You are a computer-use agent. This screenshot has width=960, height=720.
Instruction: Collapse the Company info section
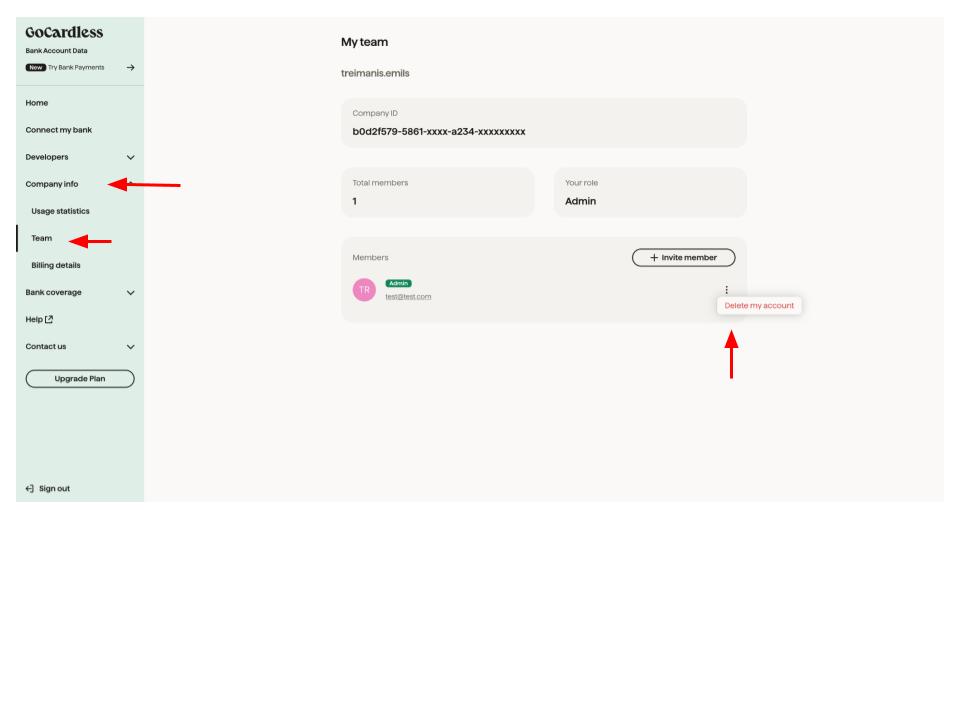[x=52, y=184]
